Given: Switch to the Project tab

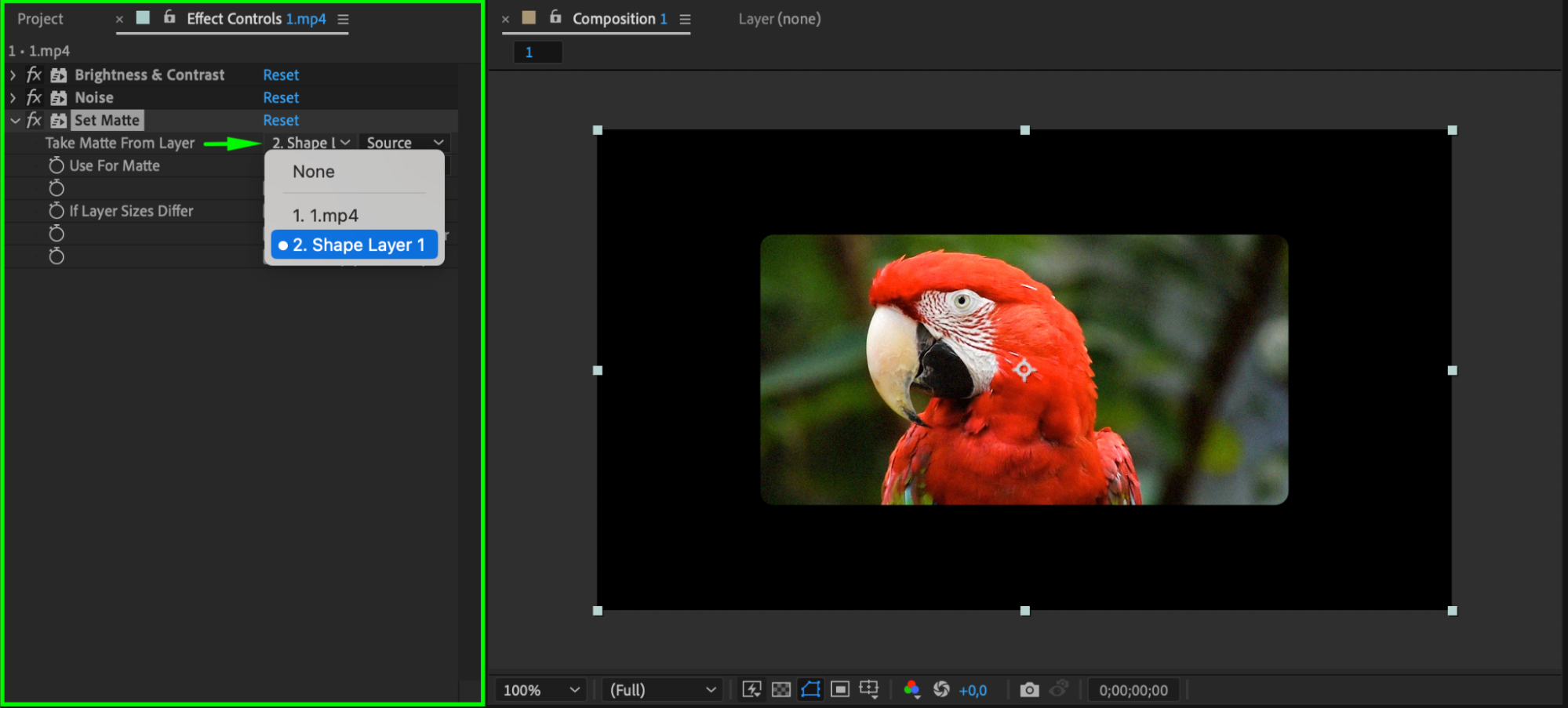Looking at the screenshot, I should click(40, 19).
